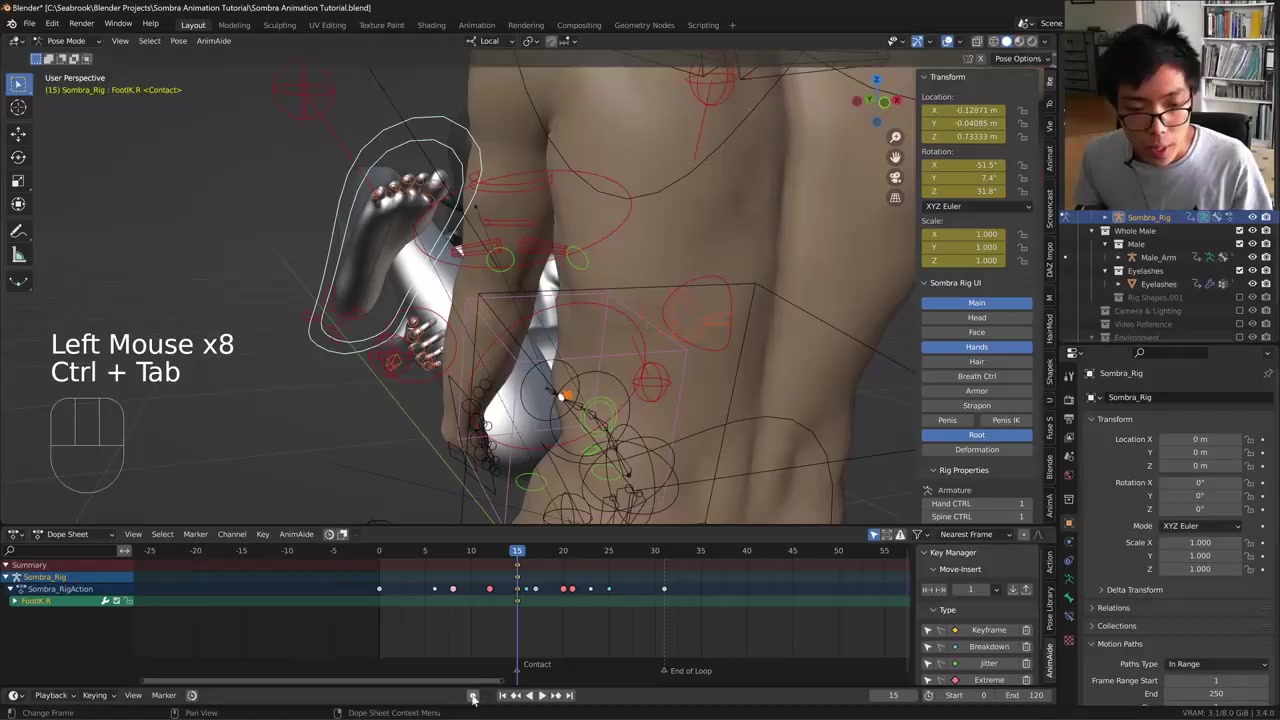Click the viewport zoom magnifier icon
The height and width of the screenshot is (720, 1280).
(895, 137)
